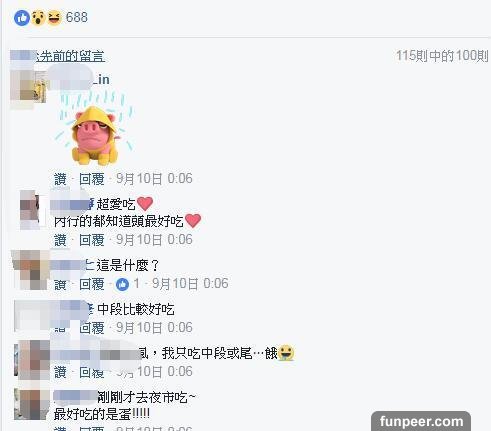Click the Haha laughing reaction icon
Viewport: 491px width, 431px height.
pos(55,18)
